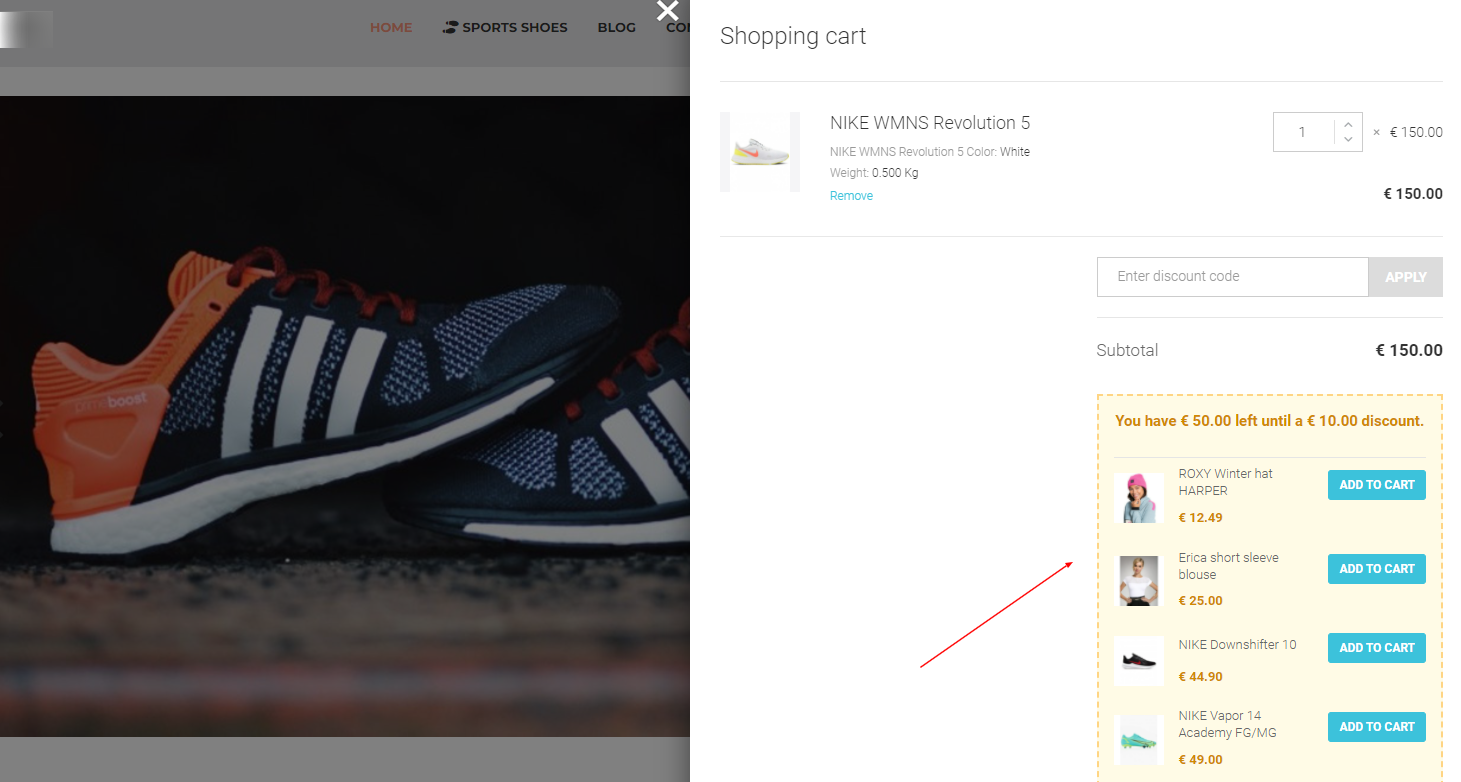Click the € 12.49 price
The height and width of the screenshot is (782, 1461).
click(x=1201, y=518)
